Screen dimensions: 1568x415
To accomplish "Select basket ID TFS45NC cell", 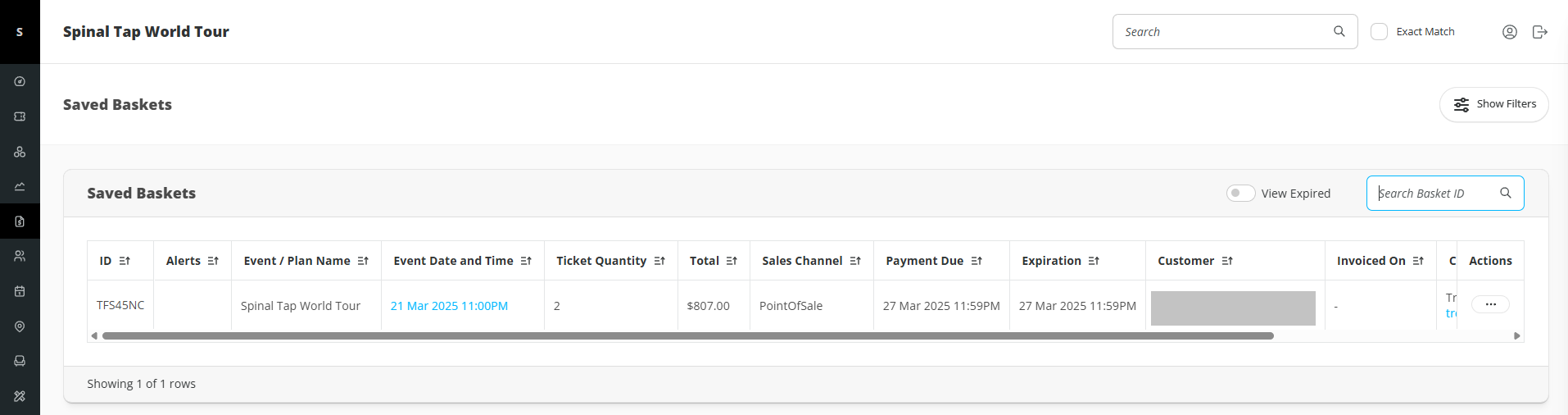I will (x=120, y=305).
